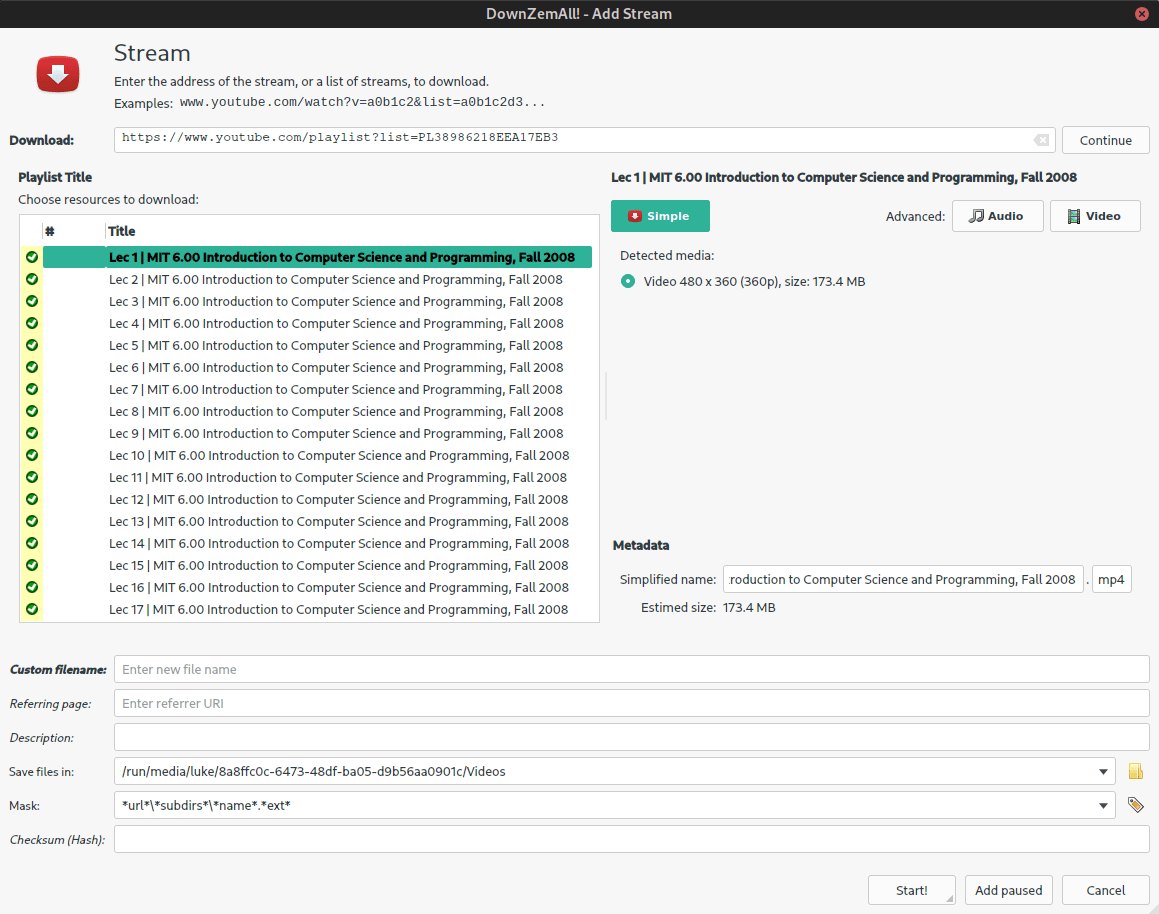This screenshot has height=914, width=1159.
Task: Uncheck the Lec 10 row checkmark
Action: [x=32, y=455]
